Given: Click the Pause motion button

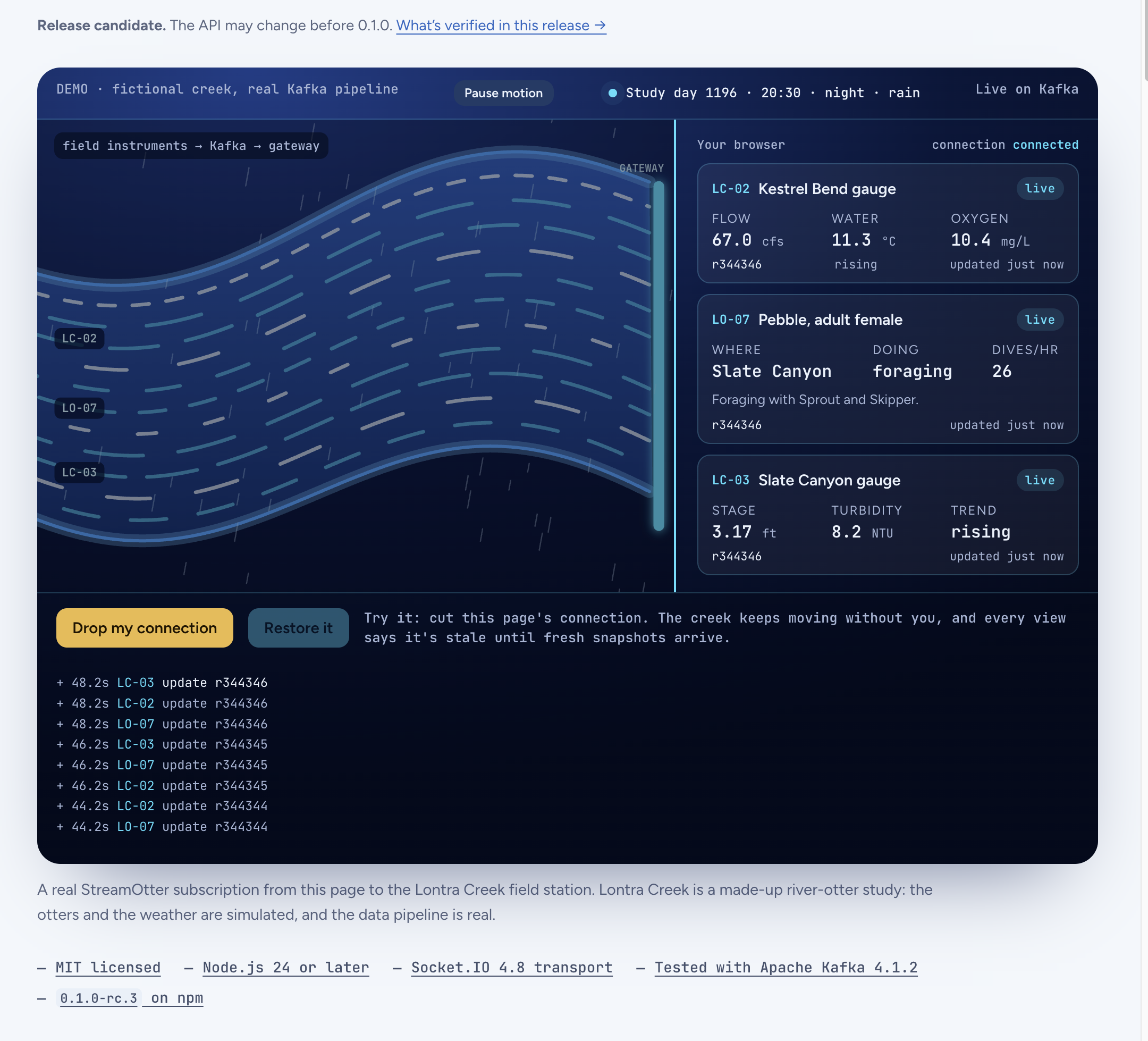Looking at the screenshot, I should click(x=503, y=93).
